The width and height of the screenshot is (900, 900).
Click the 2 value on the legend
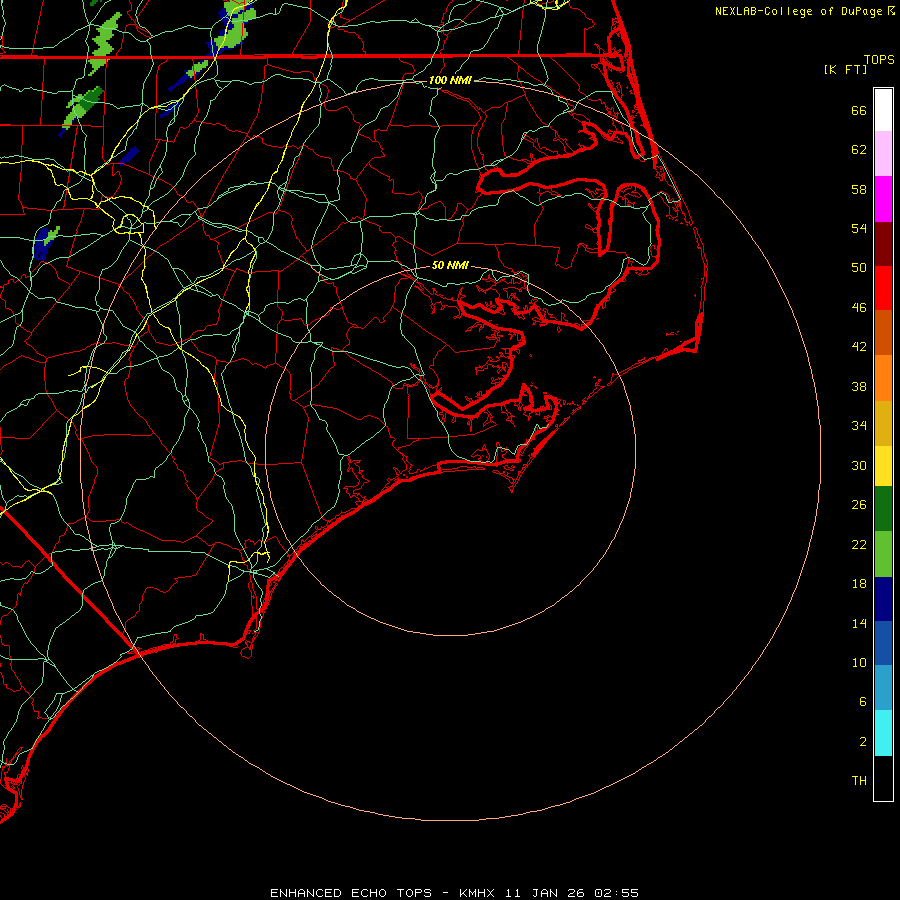tap(862, 741)
